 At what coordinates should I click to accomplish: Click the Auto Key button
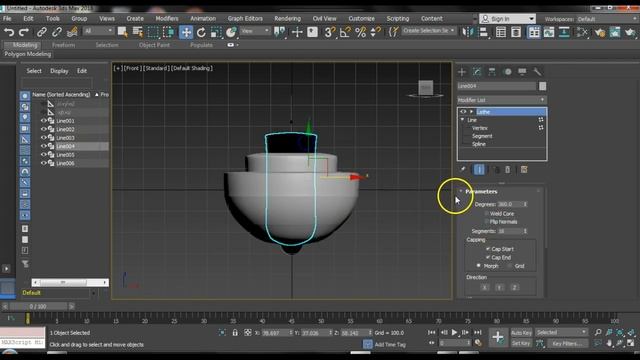coord(521,333)
